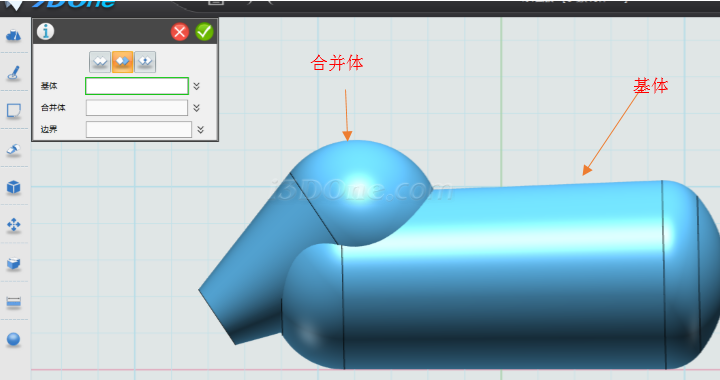
Task: Open the edit sketch tool icon
Action: pos(13,111)
